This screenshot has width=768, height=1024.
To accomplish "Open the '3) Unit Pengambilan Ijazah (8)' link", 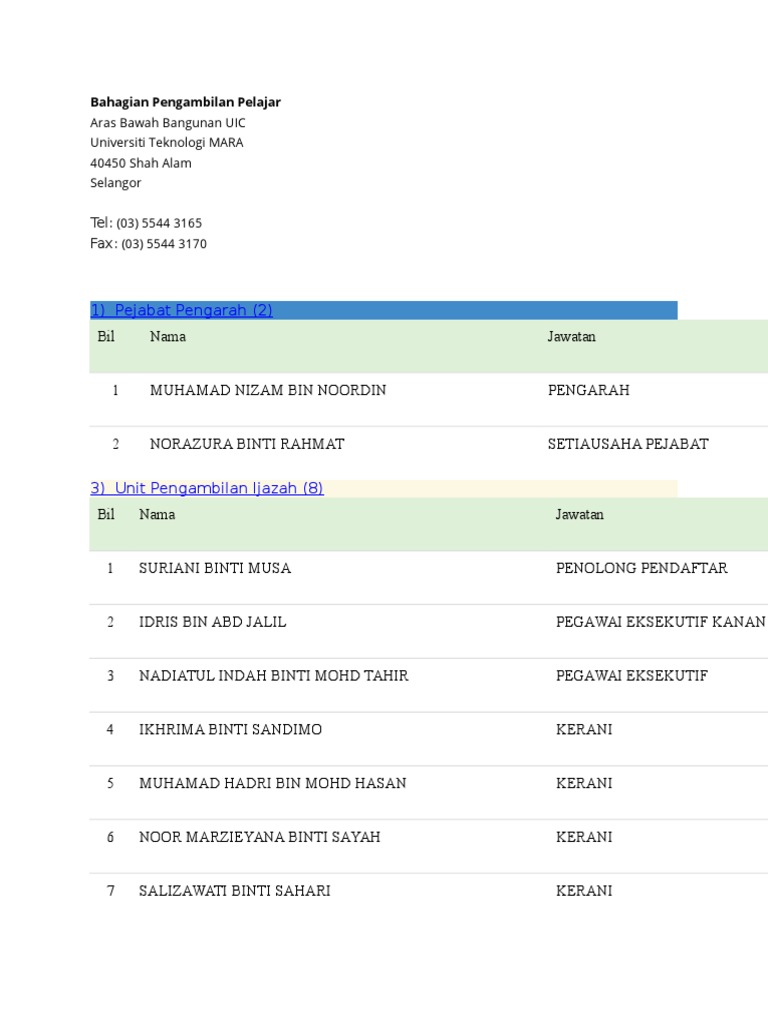I will click(207, 488).
